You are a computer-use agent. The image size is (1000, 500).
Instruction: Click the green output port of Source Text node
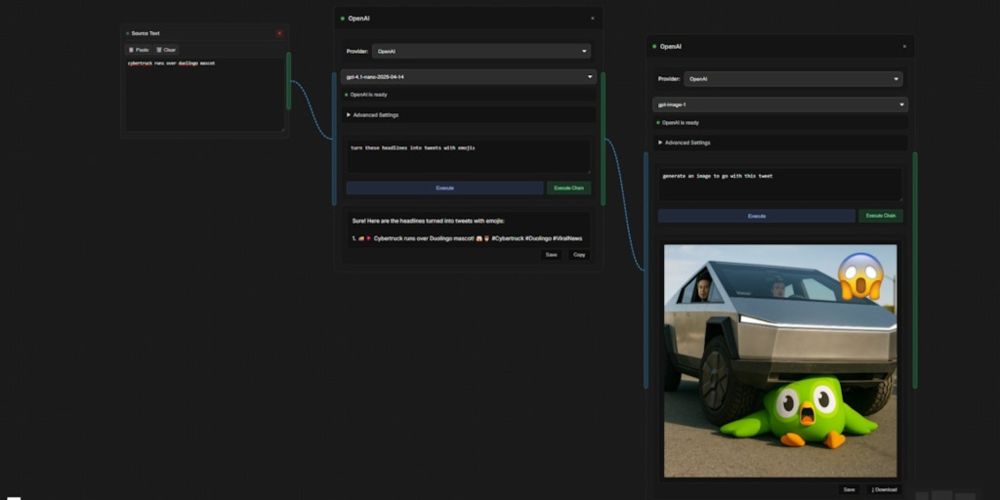(x=289, y=80)
